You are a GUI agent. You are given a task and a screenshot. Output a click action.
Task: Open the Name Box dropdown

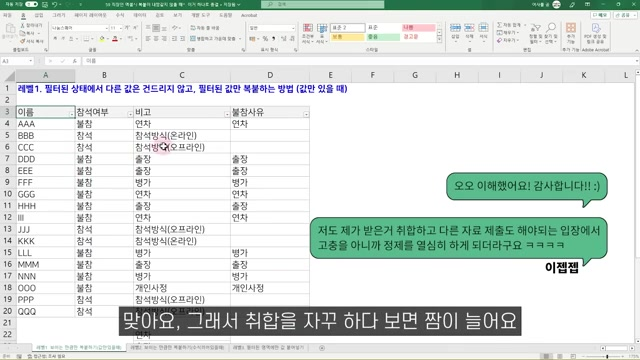[x=31, y=61]
